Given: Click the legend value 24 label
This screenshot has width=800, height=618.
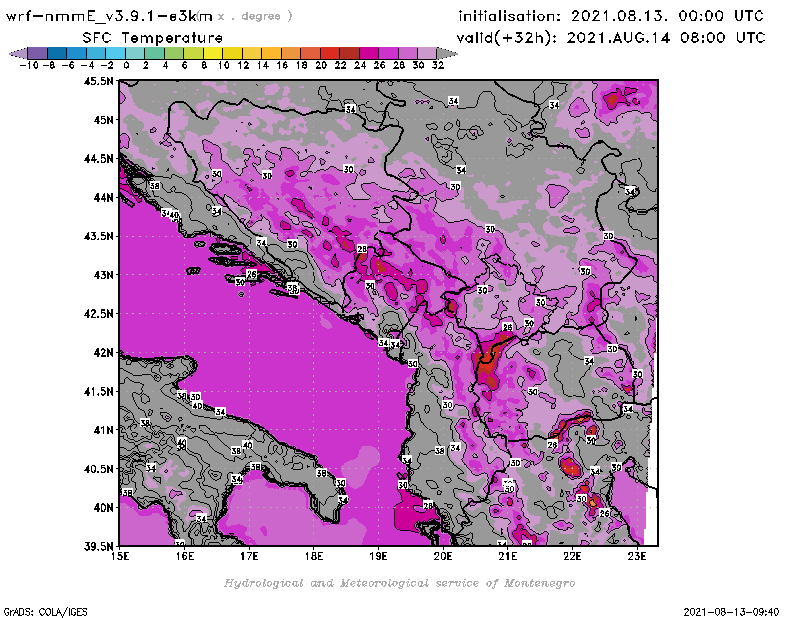Looking at the screenshot, I should pyautogui.click(x=360, y=65).
